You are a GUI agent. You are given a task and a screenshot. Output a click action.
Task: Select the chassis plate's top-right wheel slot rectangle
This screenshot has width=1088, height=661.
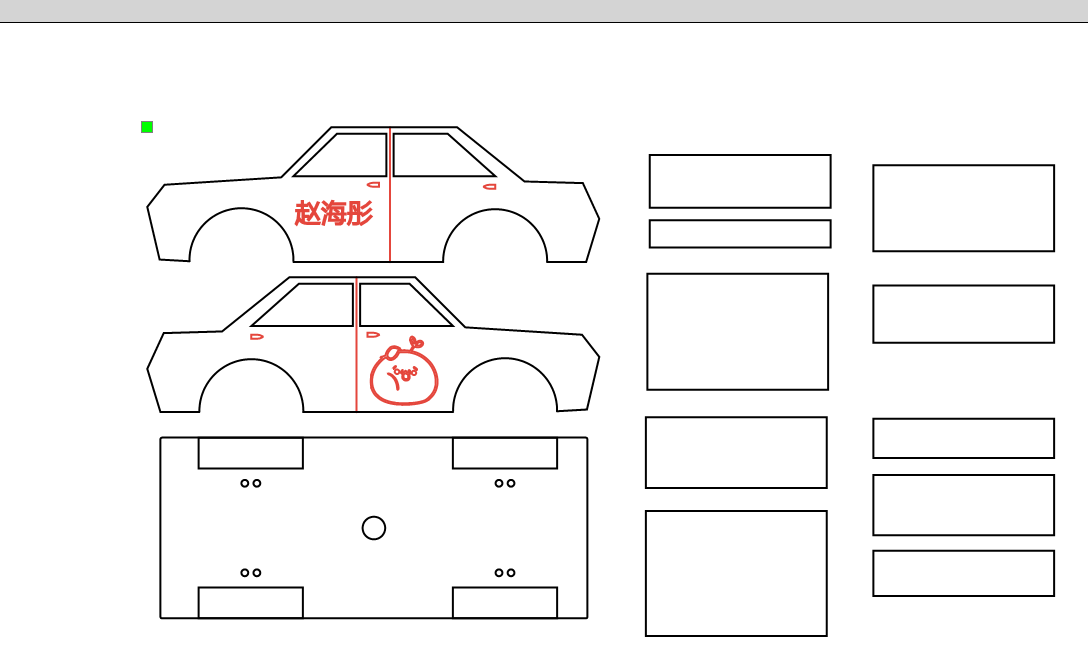click(505, 453)
